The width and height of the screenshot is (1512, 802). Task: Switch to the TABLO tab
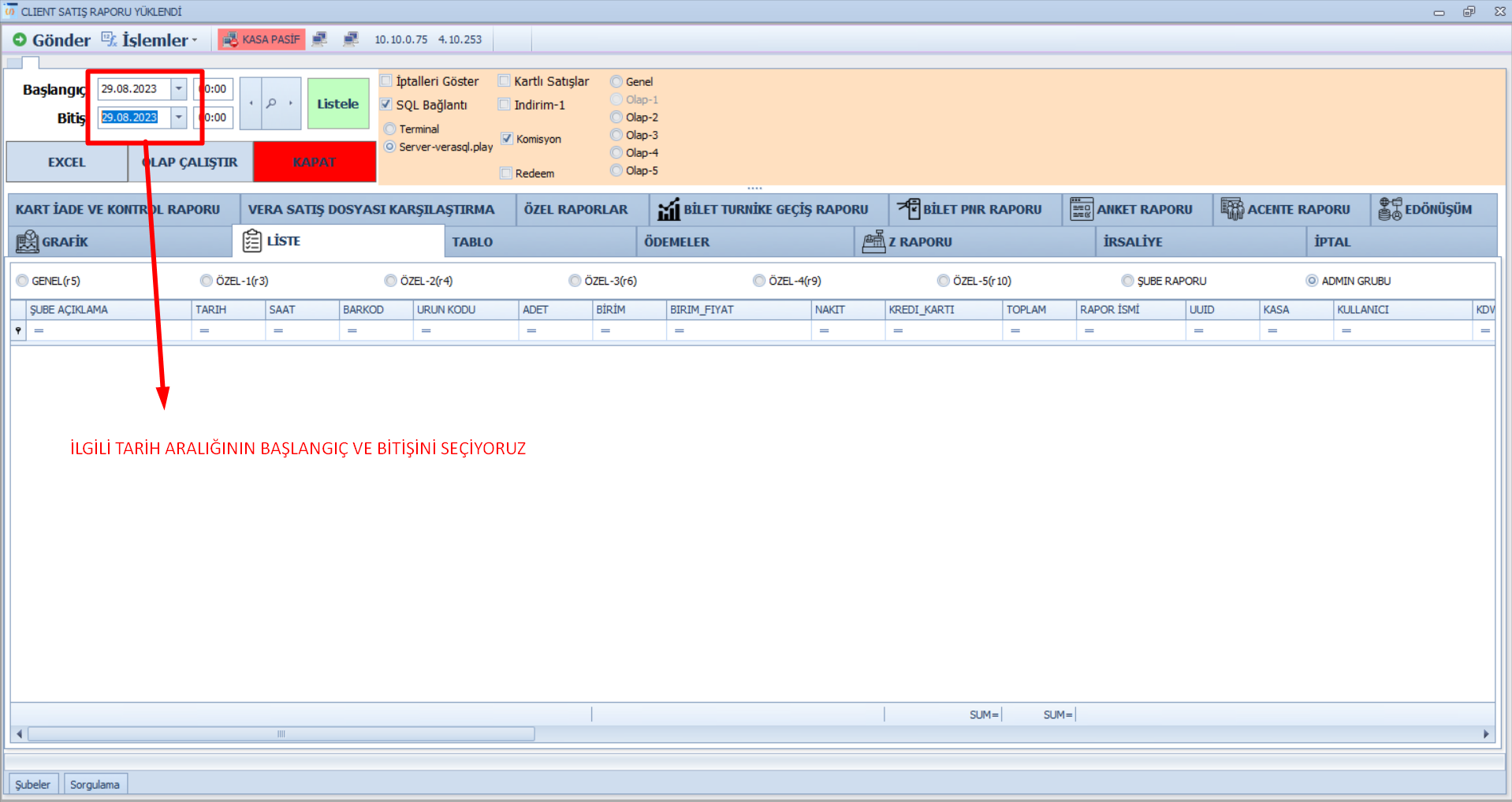[x=472, y=242]
